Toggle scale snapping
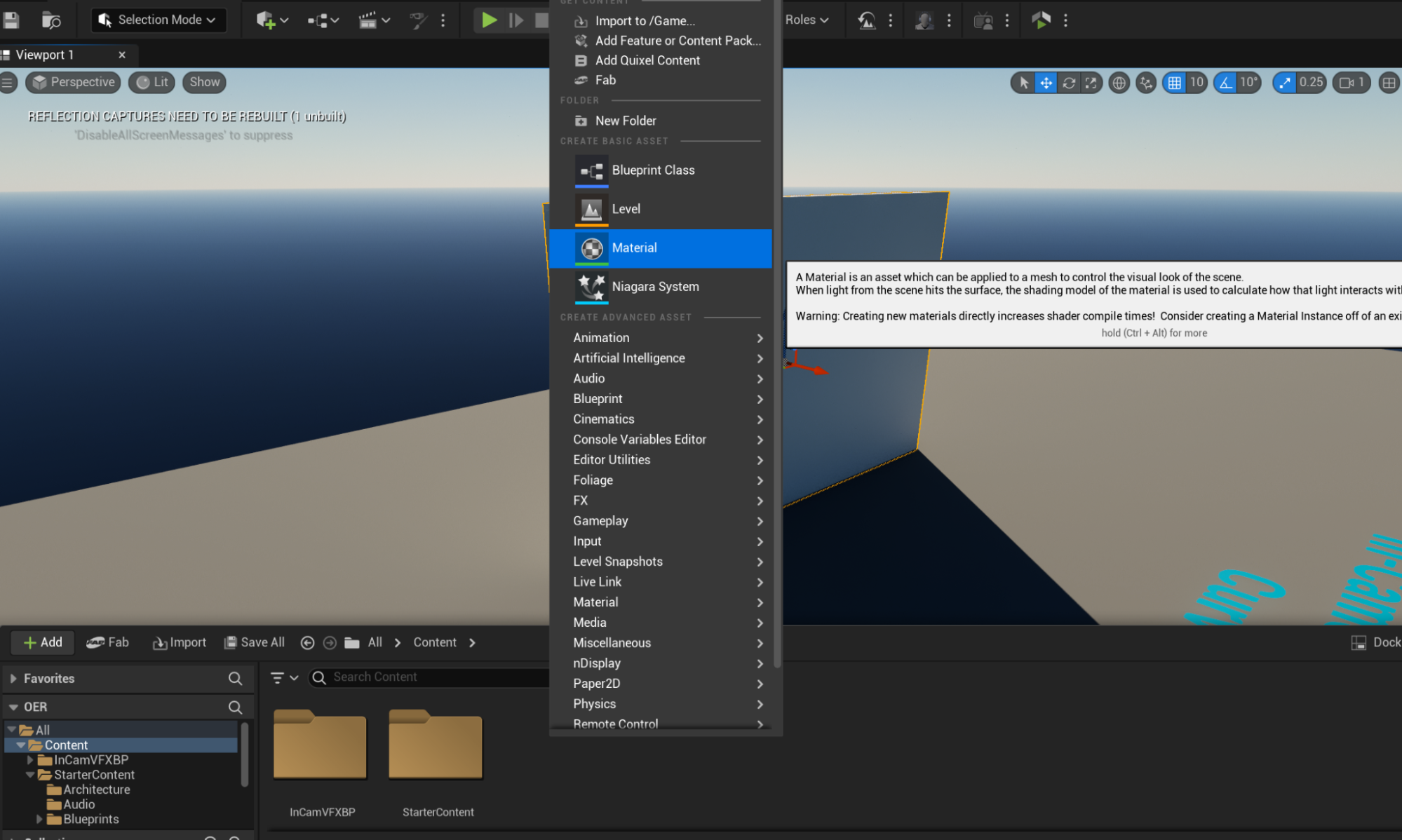The height and width of the screenshot is (840, 1402). click(x=1284, y=83)
